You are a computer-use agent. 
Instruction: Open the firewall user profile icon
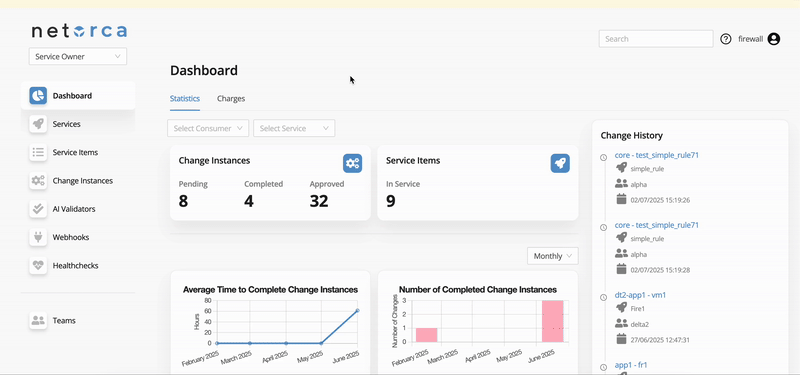[774, 39]
